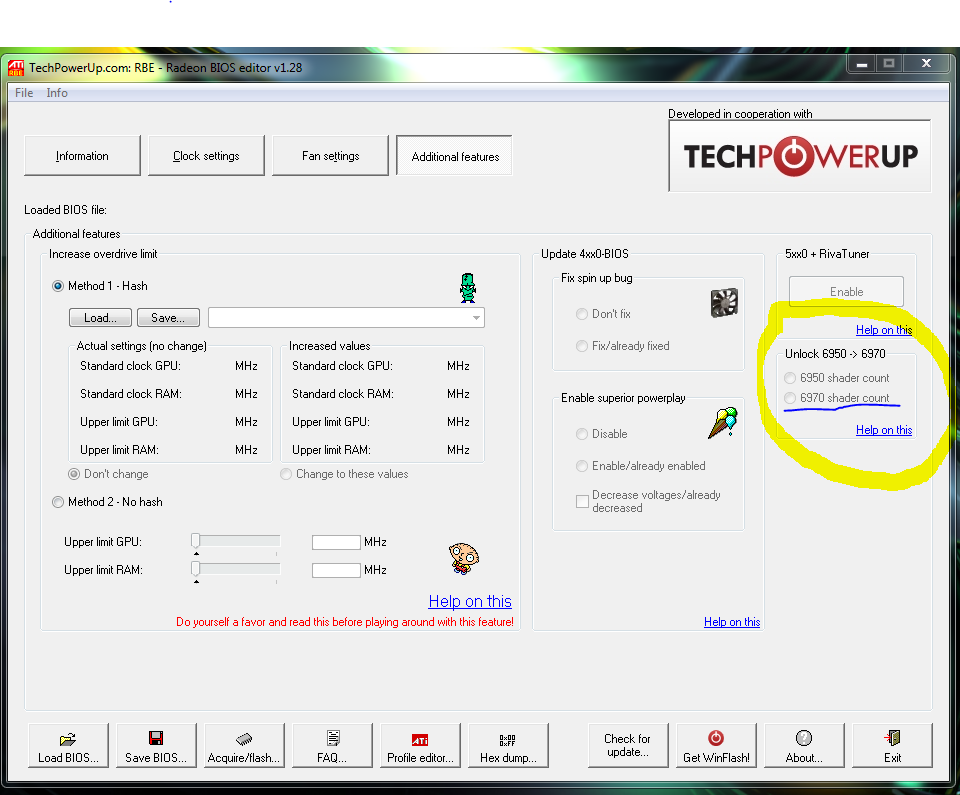Select Don't fix spin up bug option

coord(582,314)
